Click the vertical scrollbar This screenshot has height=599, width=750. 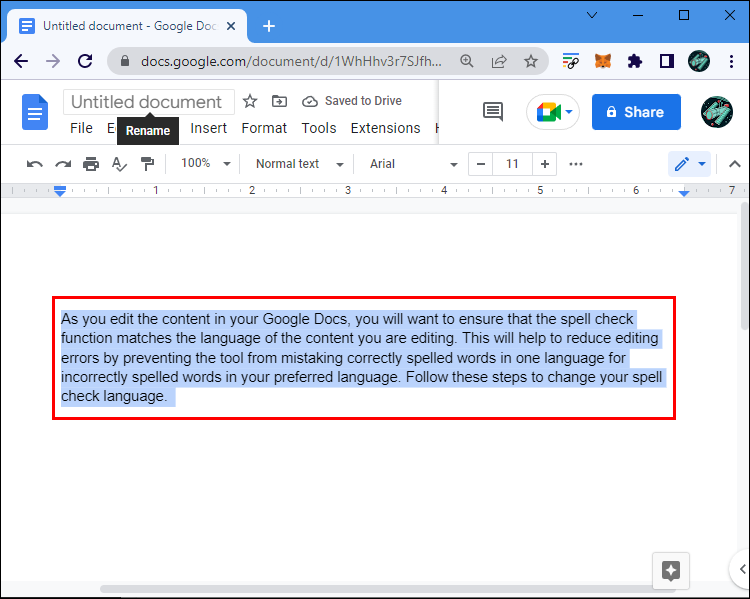pyautogui.click(x=744, y=268)
